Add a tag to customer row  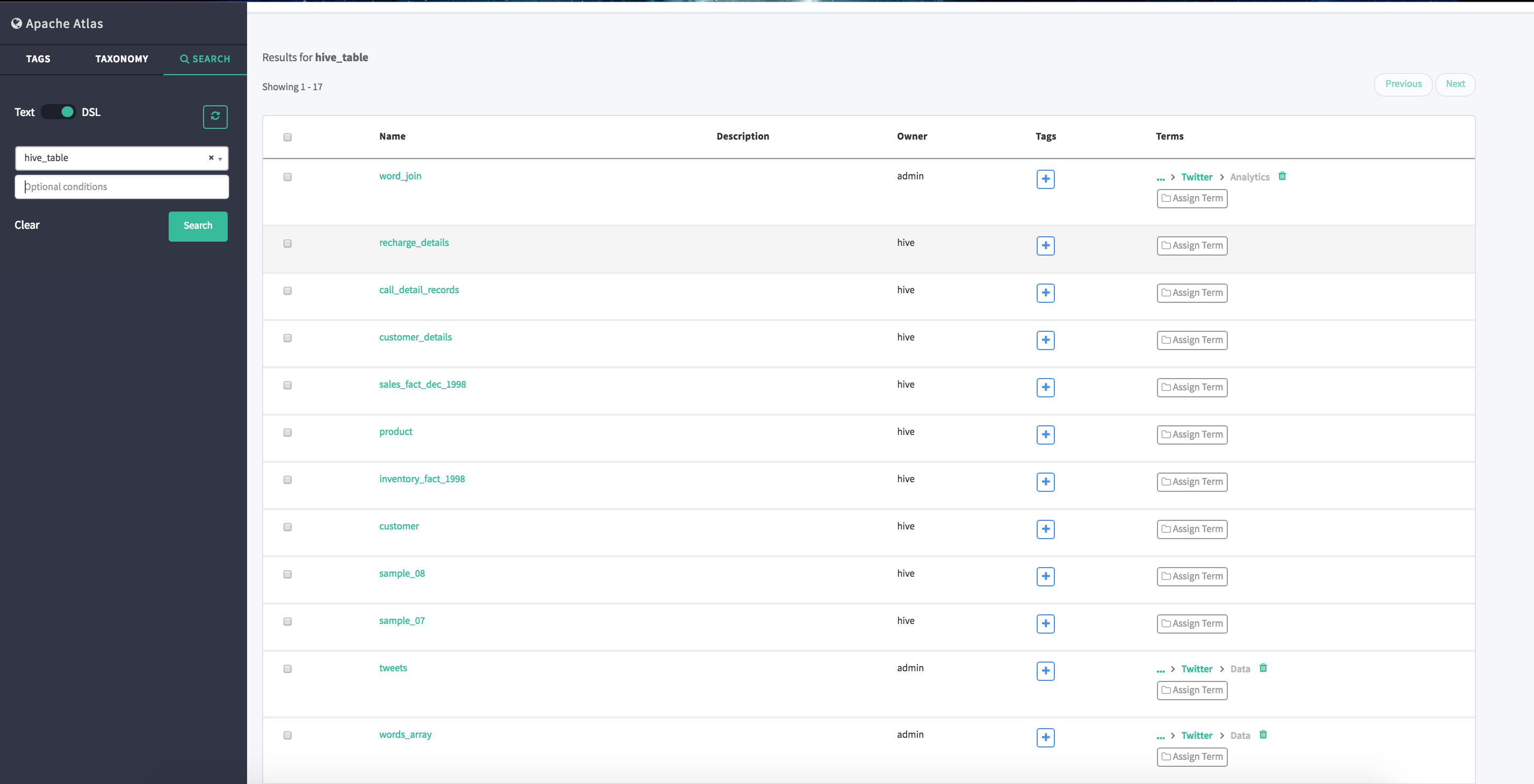pos(1046,529)
